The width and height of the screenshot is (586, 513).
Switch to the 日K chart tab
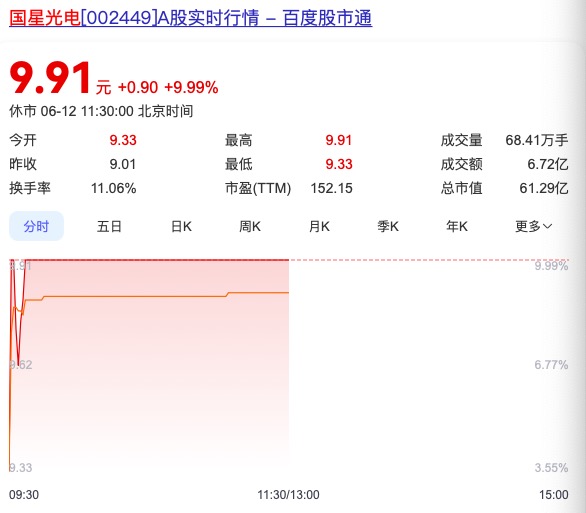[181, 226]
